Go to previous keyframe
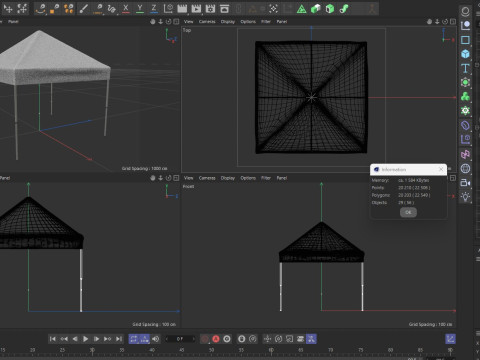Screen dimensions: 480x360 [64, 339]
